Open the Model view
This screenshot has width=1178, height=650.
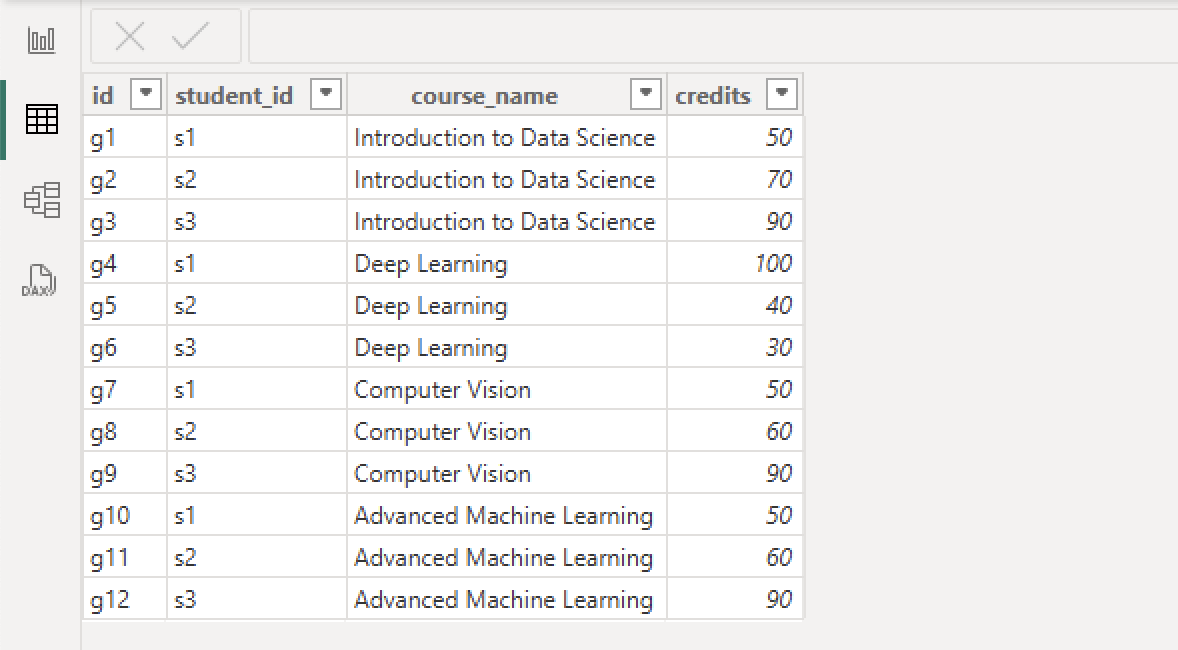tap(40, 200)
